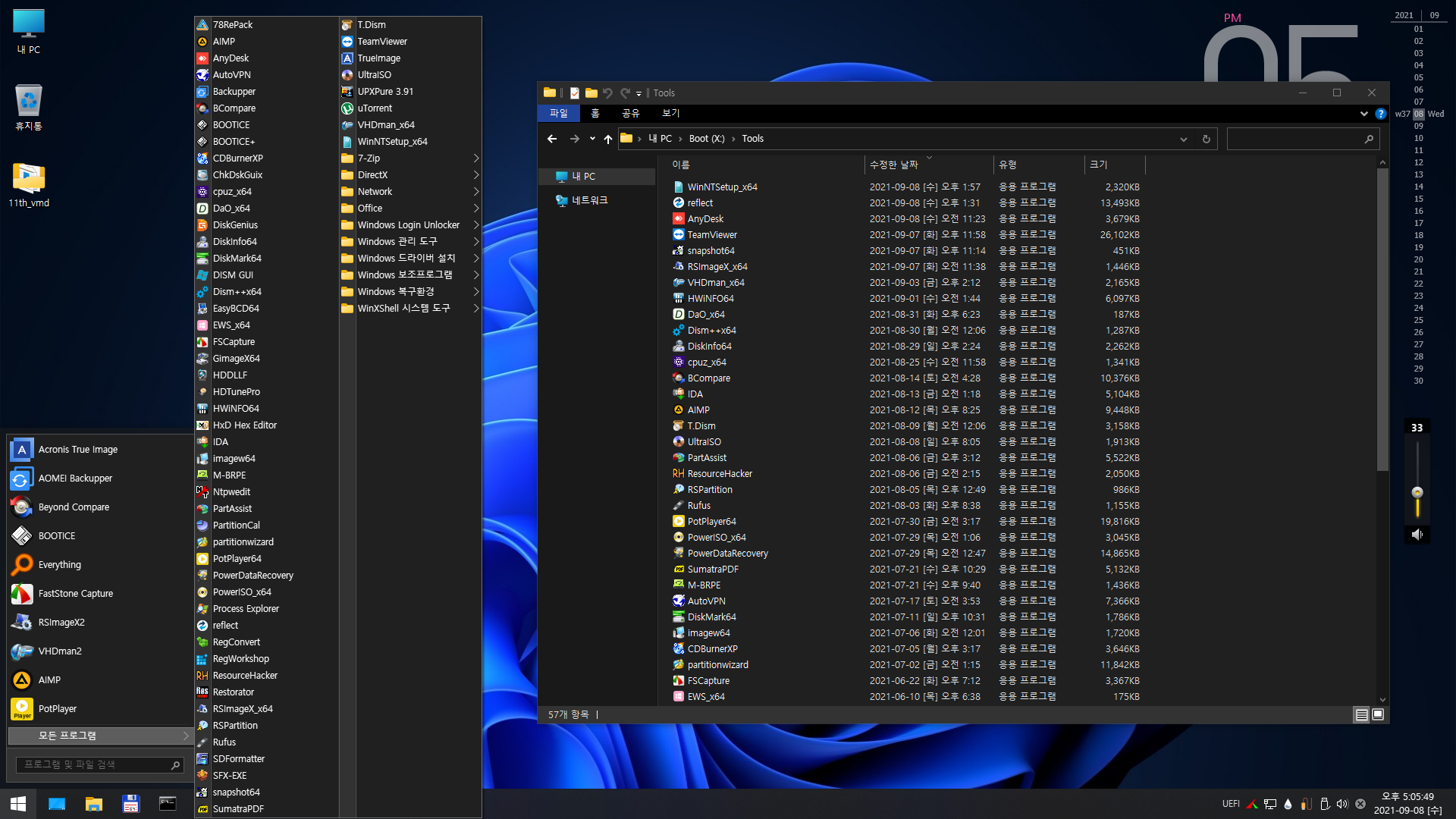Open the 11th_vmd desktop shortcut
Viewport: 1456px width, 819px height.
(29, 184)
